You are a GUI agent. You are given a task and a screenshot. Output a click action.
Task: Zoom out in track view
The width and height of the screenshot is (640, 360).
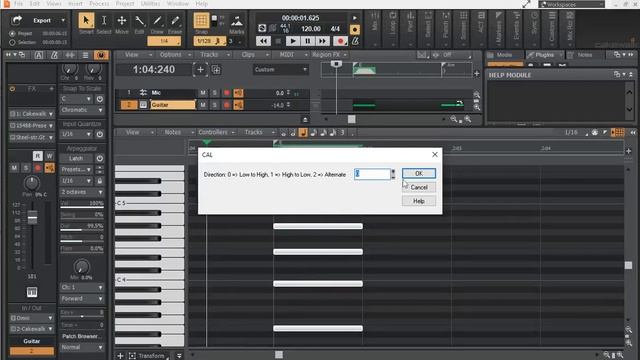click(454, 120)
